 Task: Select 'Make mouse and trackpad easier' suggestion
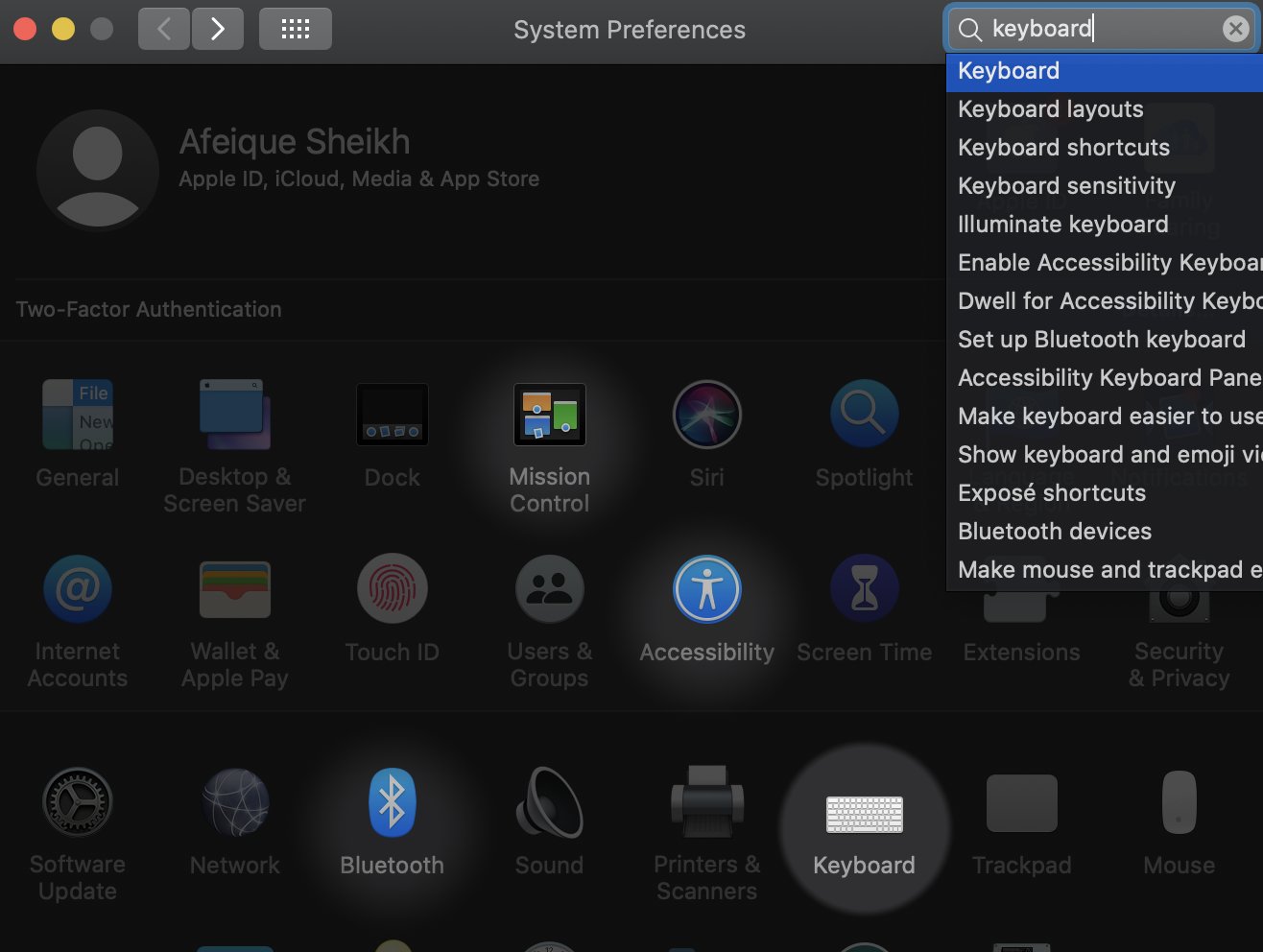(1105, 570)
